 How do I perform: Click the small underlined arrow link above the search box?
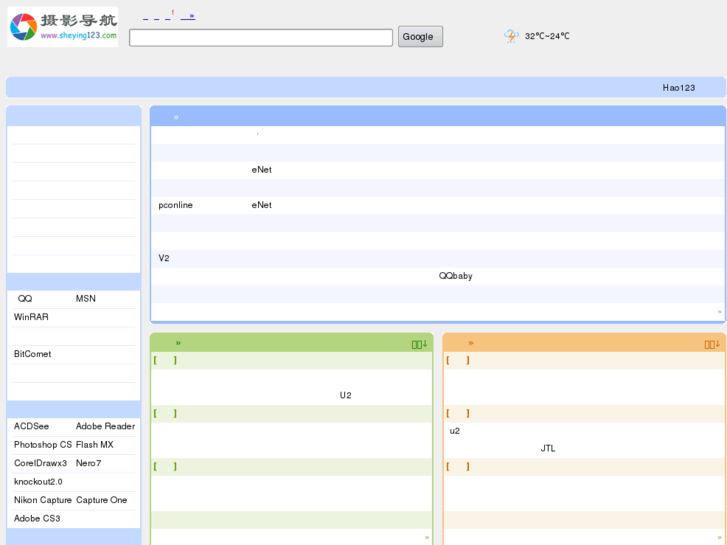189,17
